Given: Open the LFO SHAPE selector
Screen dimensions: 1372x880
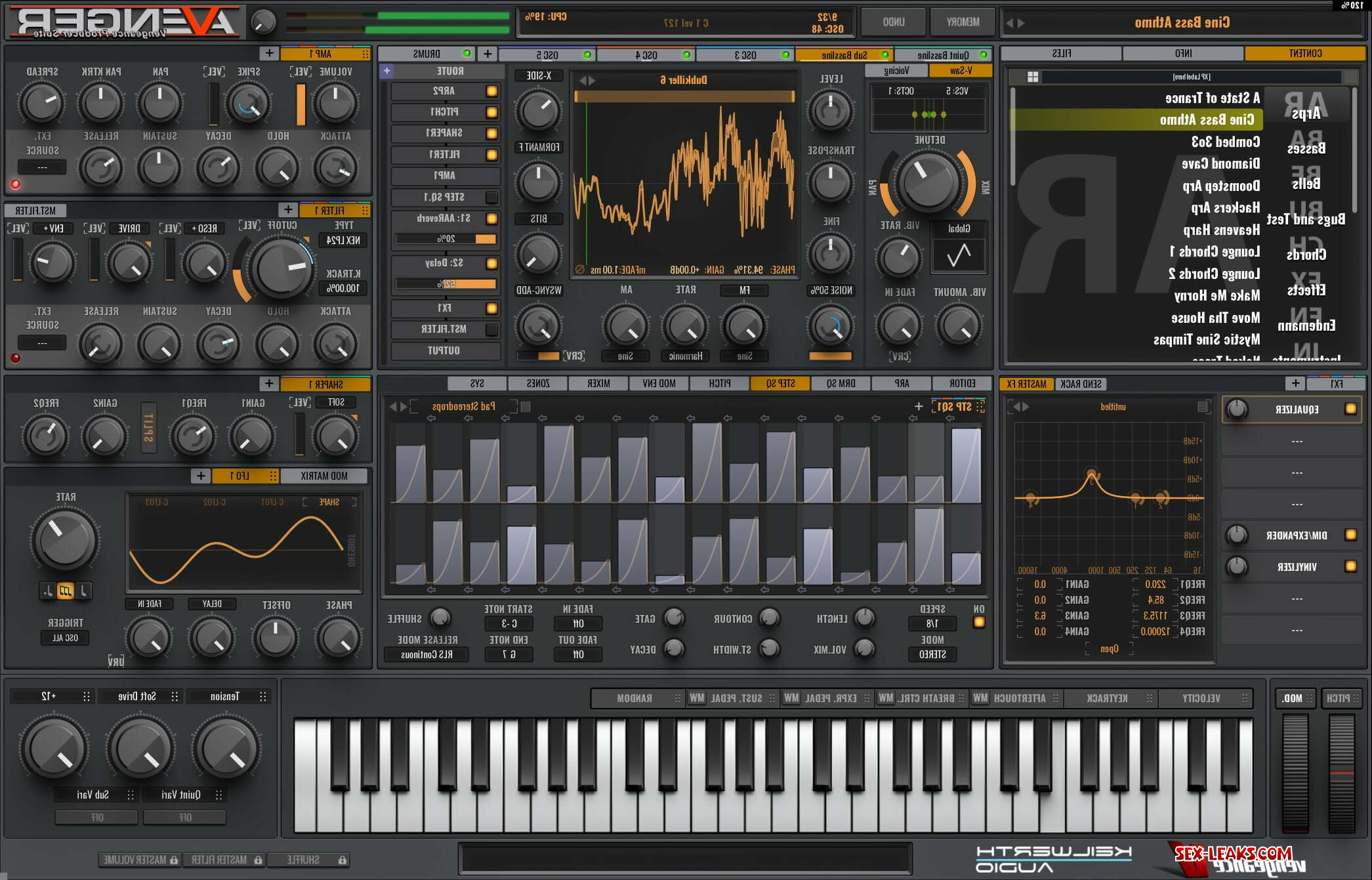Looking at the screenshot, I should tap(329, 502).
